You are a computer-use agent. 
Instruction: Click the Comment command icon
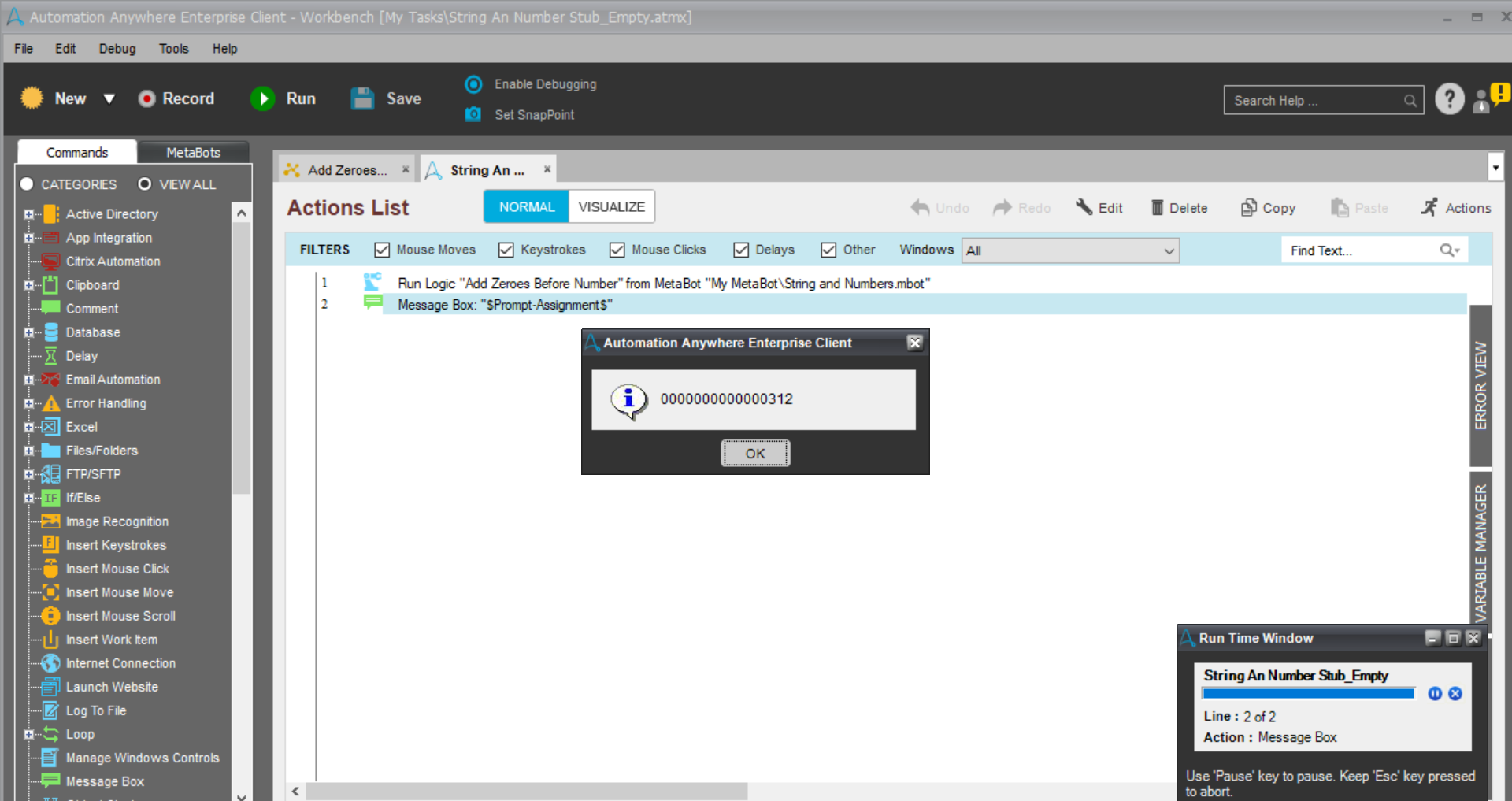click(50, 308)
